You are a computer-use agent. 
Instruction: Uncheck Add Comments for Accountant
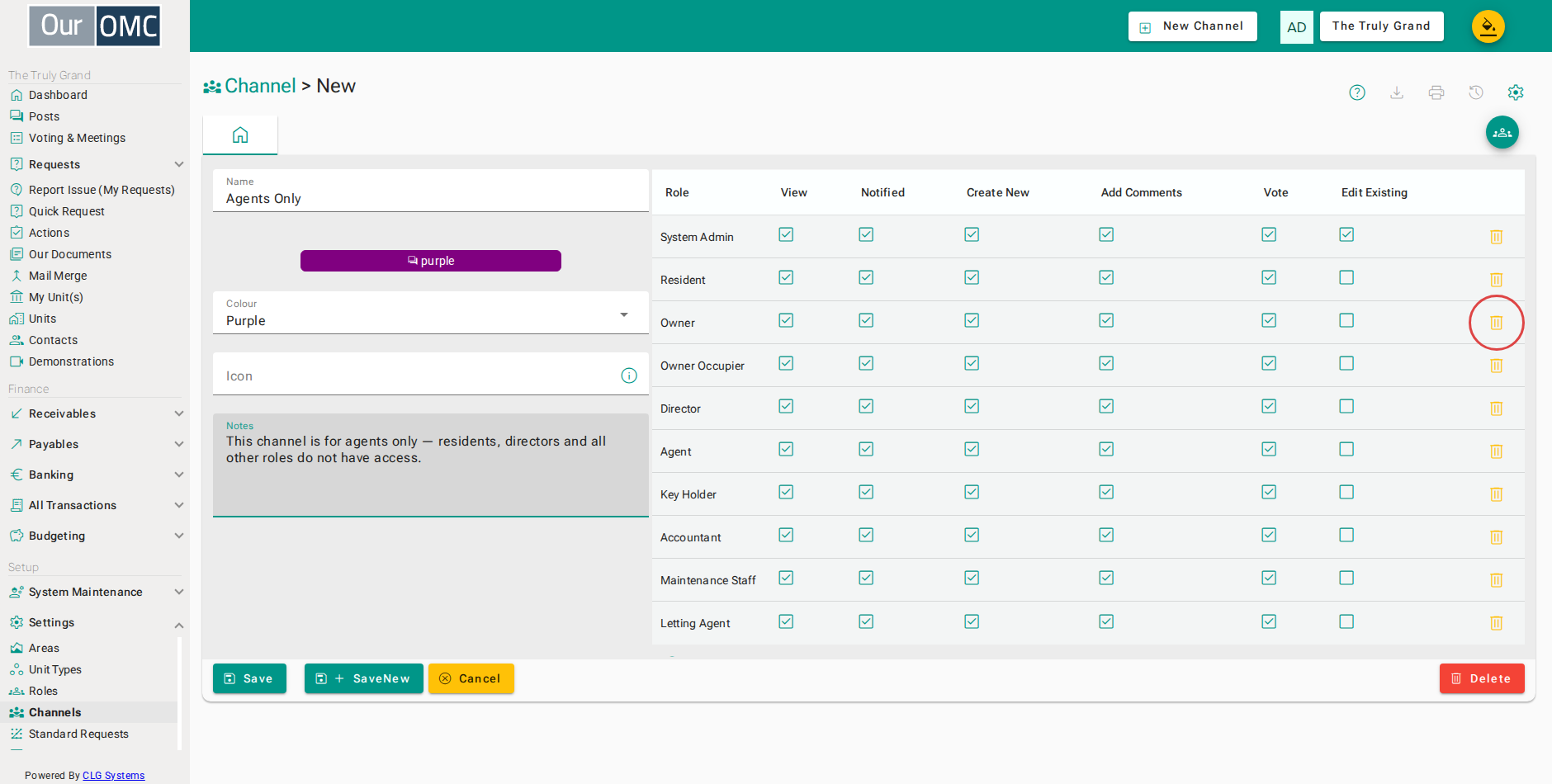pyautogui.click(x=1106, y=535)
